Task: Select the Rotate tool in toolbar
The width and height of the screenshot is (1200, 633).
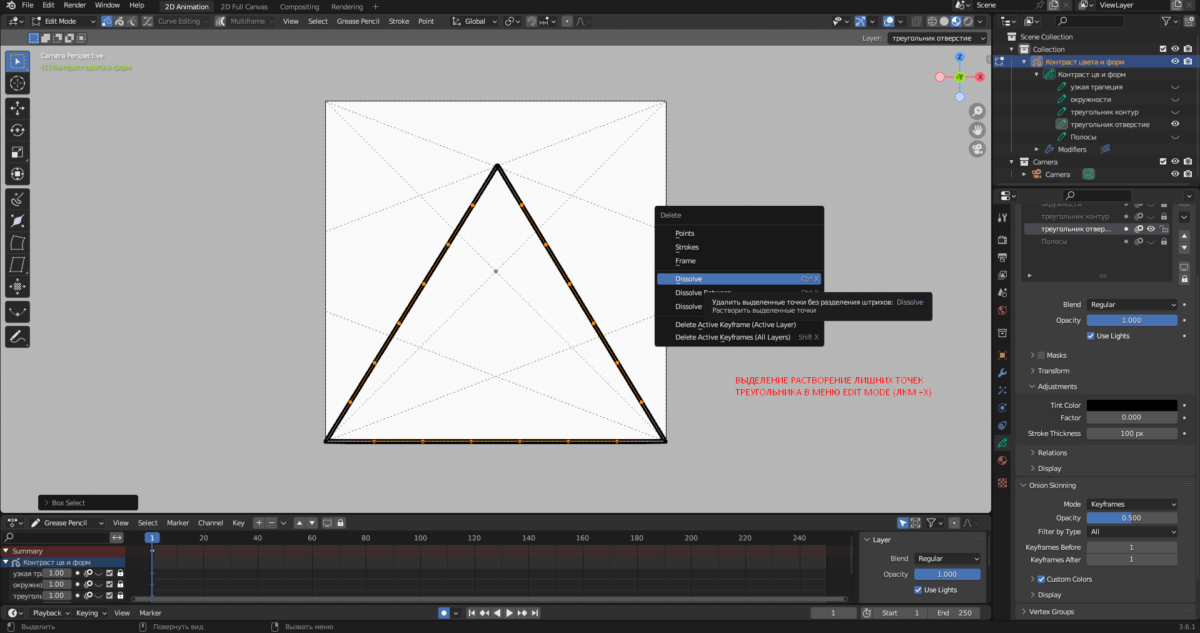Action: pos(18,130)
